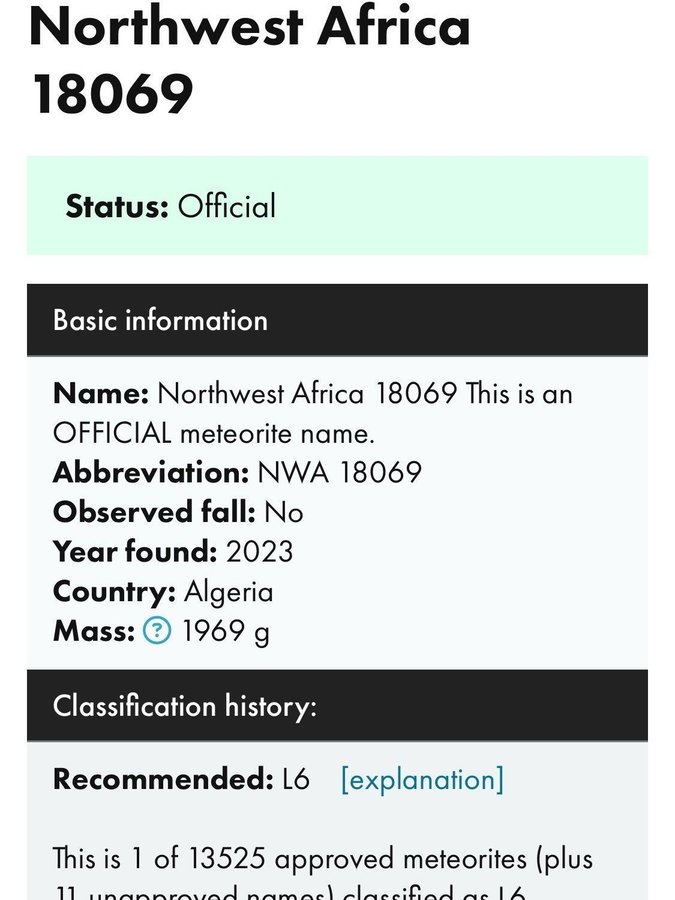Click the Mass help question mark icon
The height and width of the screenshot is (900, 675).
157,632
